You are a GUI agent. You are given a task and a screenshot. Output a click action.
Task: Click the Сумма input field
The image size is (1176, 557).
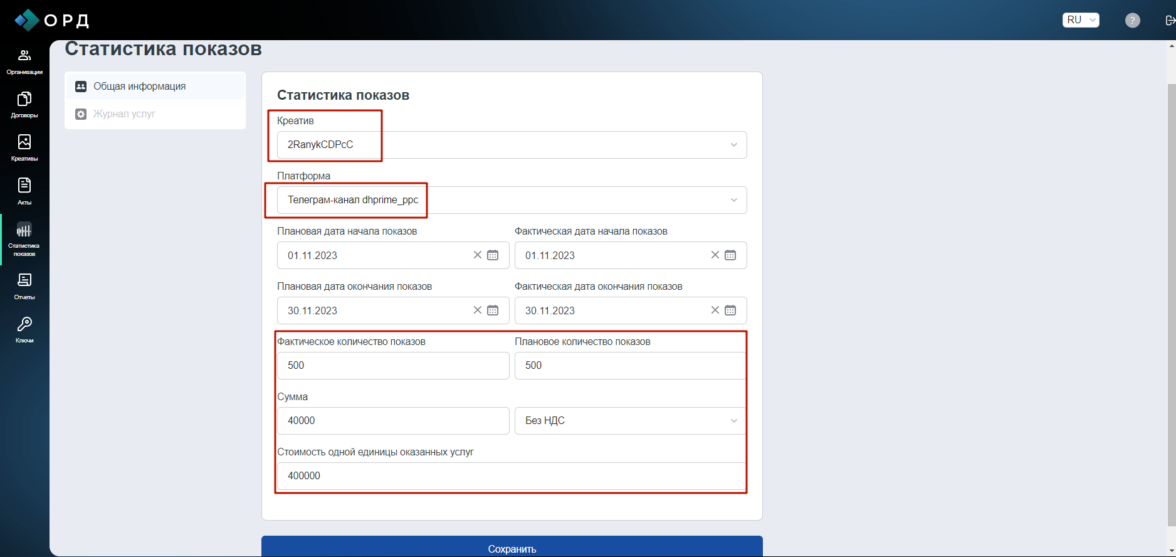(x=392, y=421)
